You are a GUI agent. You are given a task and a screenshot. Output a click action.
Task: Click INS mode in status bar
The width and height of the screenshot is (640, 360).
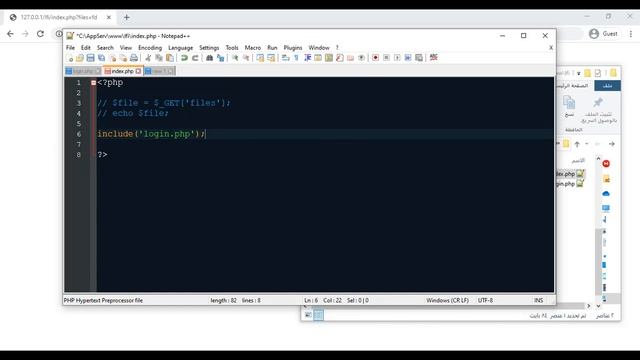(538, 300)
